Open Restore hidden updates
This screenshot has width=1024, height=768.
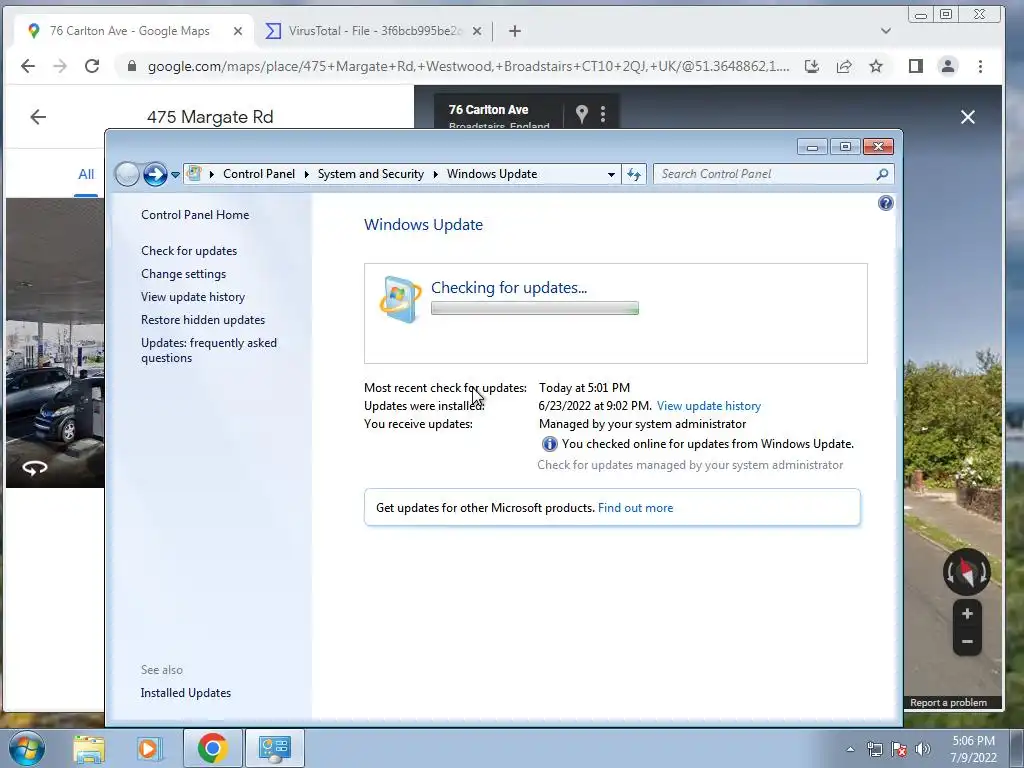pos(202,320)
